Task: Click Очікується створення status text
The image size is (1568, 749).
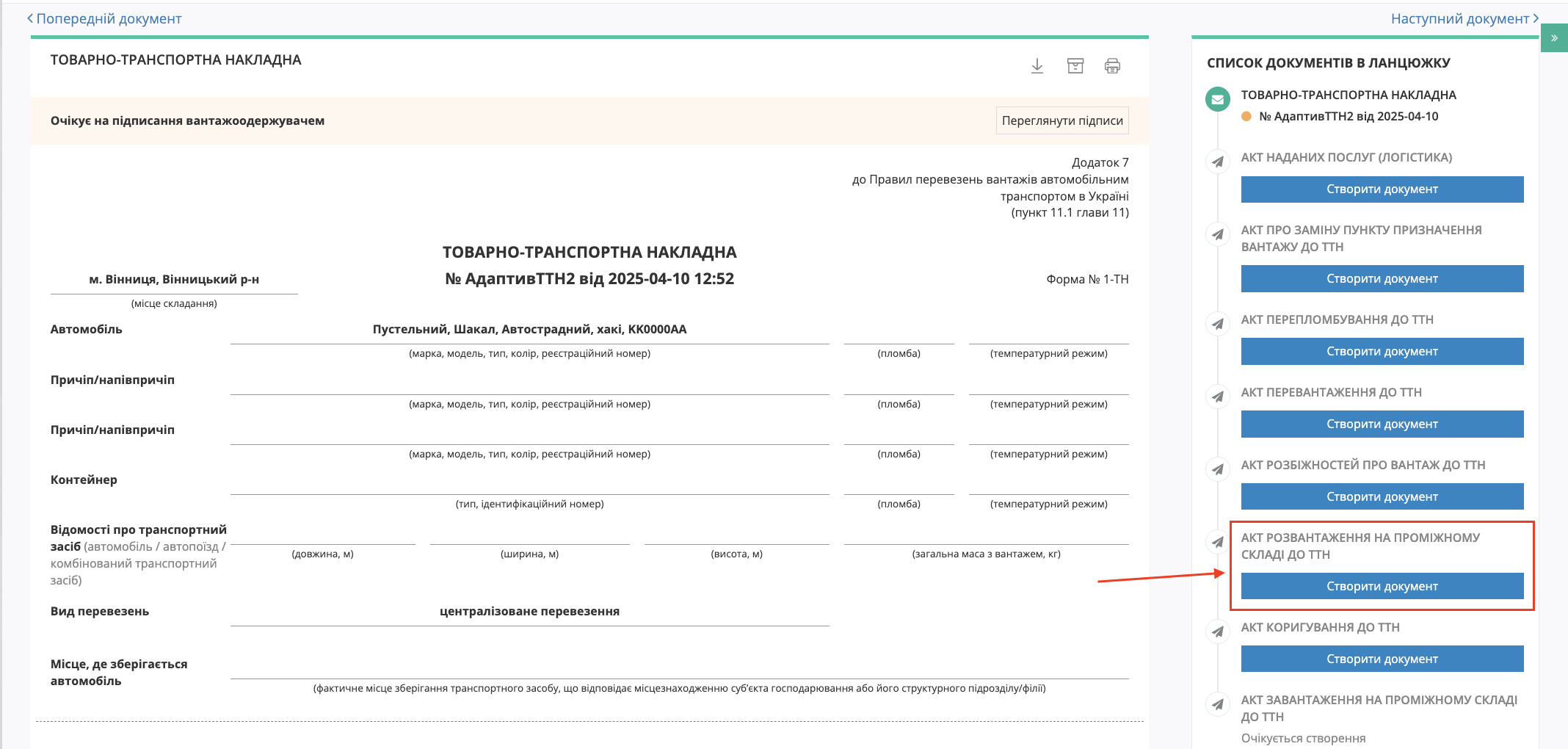Action: (x=1303, y=738)
